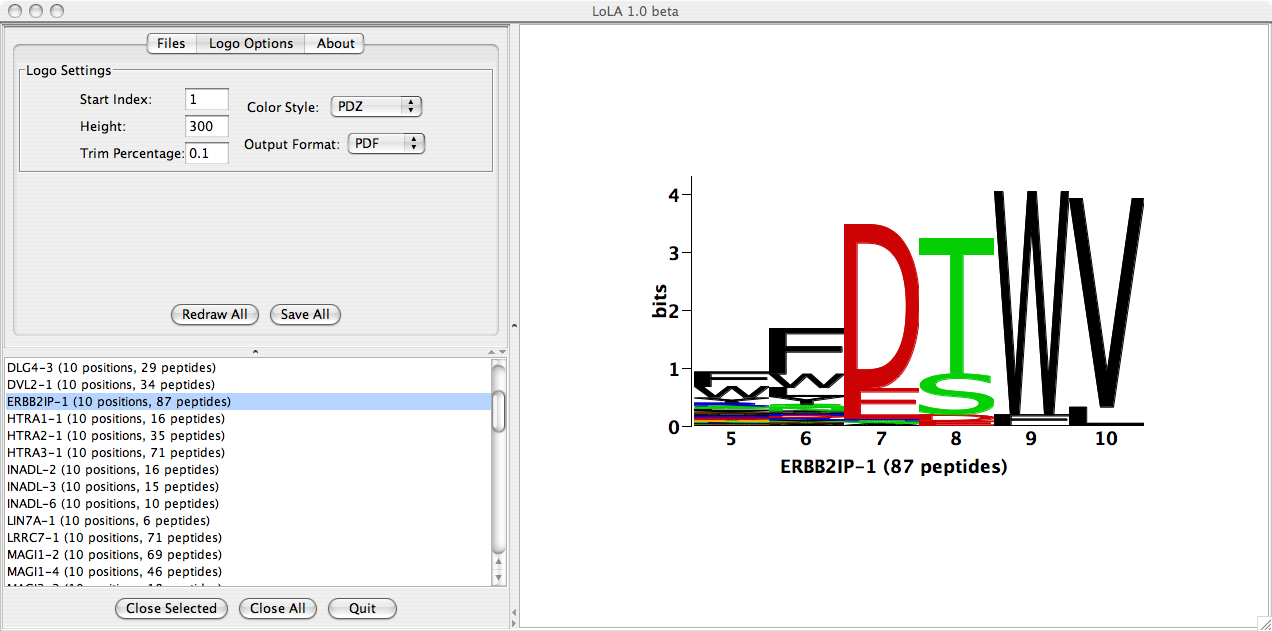The height and width of the screenshot is (631, 1272).
Task: Click the vertical split pane divider handle
Action: pyautogui.click(x=514, y=325)
